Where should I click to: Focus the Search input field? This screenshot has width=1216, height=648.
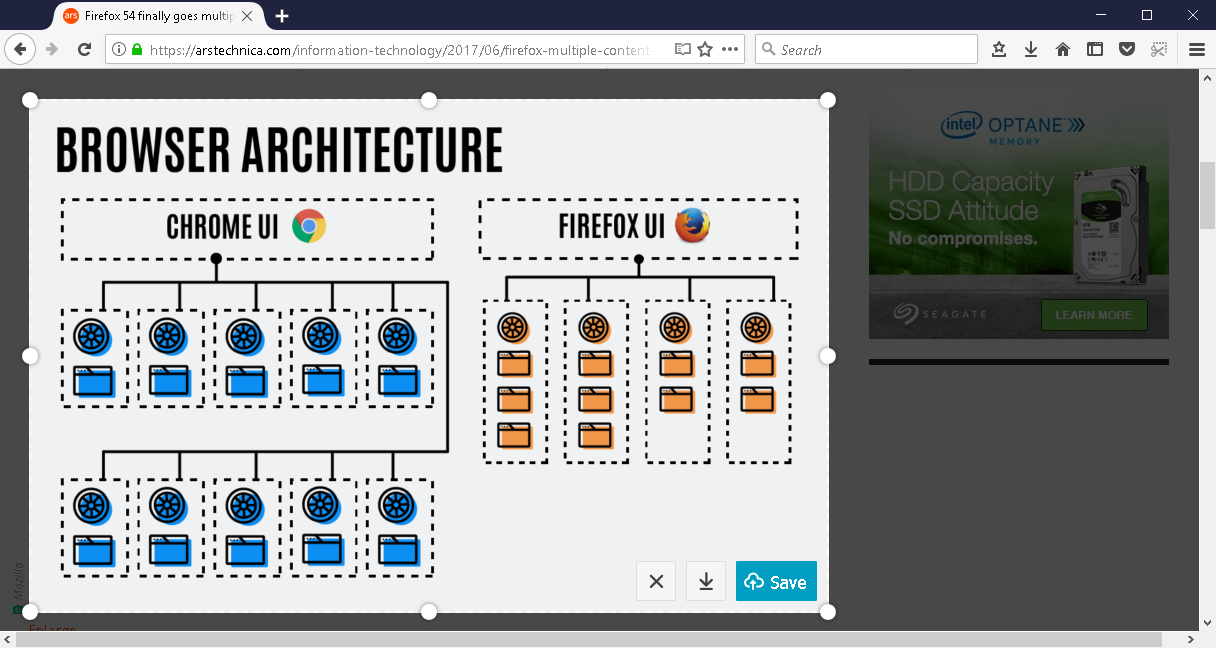pos(866,49)
